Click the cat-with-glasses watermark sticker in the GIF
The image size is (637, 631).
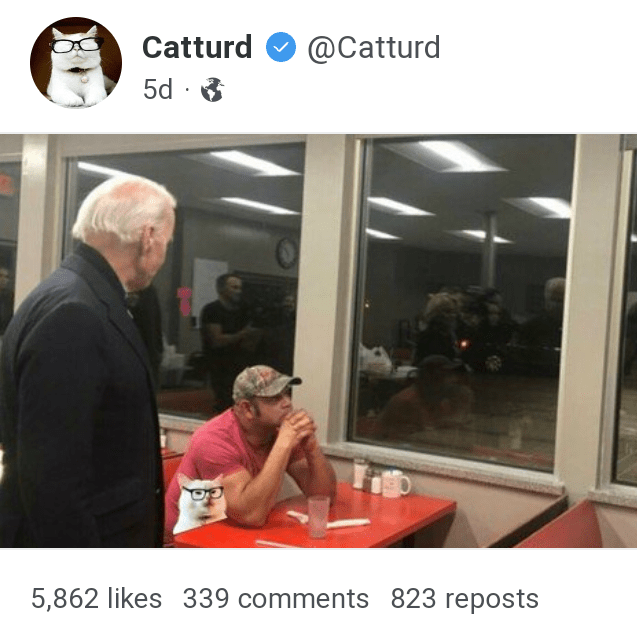(200, 503)
